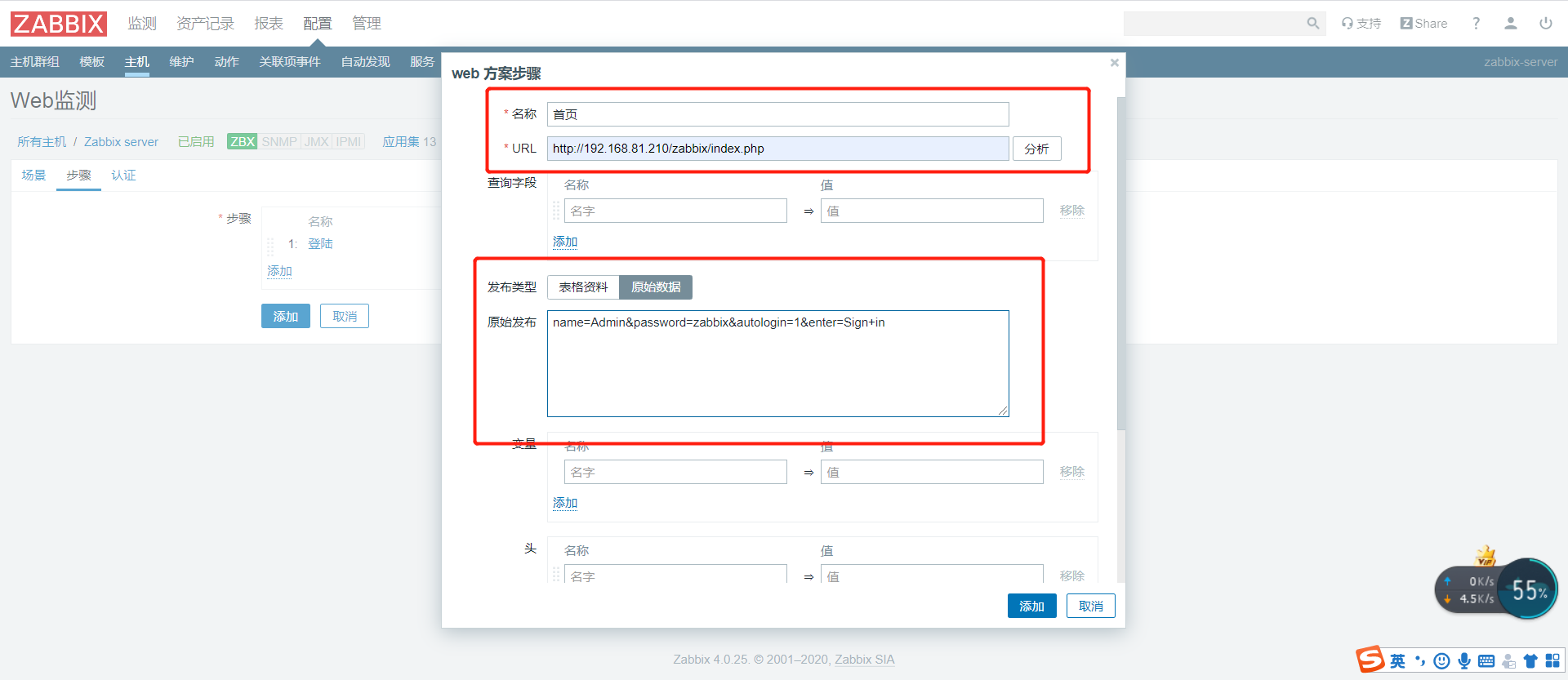1568x680 pixels.
Task: Open the 支持 support link
Action: [x=1361, y=24]
